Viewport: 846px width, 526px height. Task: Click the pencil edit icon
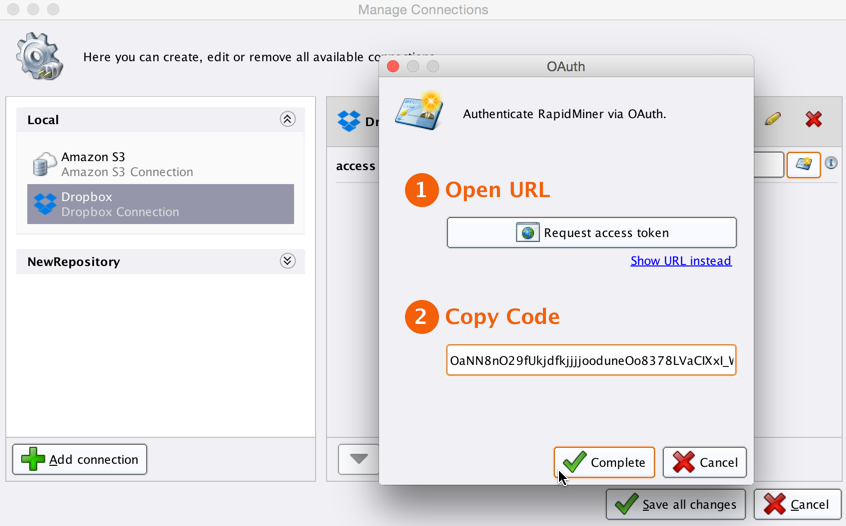pos(772,119)
